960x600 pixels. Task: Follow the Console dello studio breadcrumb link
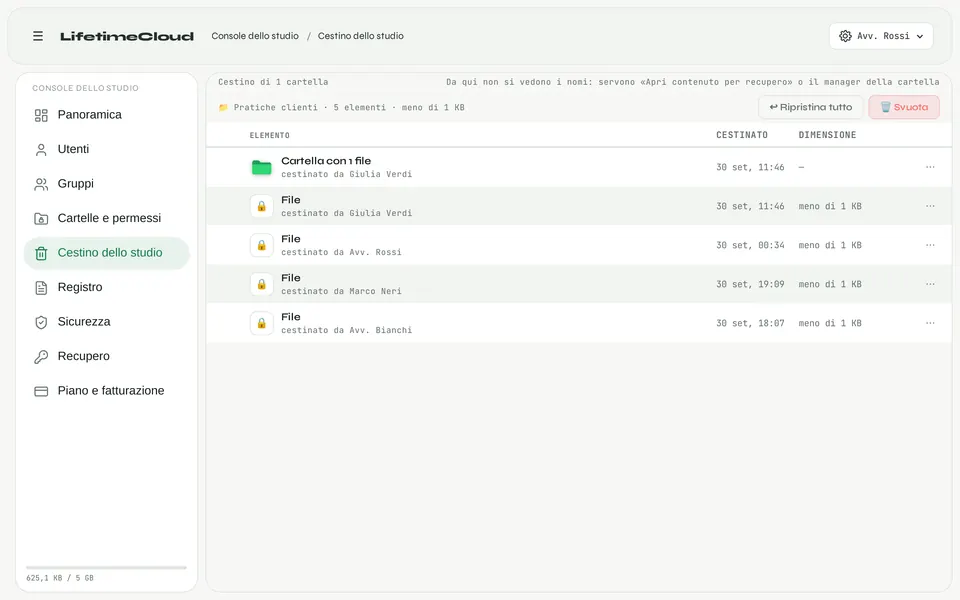[255, 36]
